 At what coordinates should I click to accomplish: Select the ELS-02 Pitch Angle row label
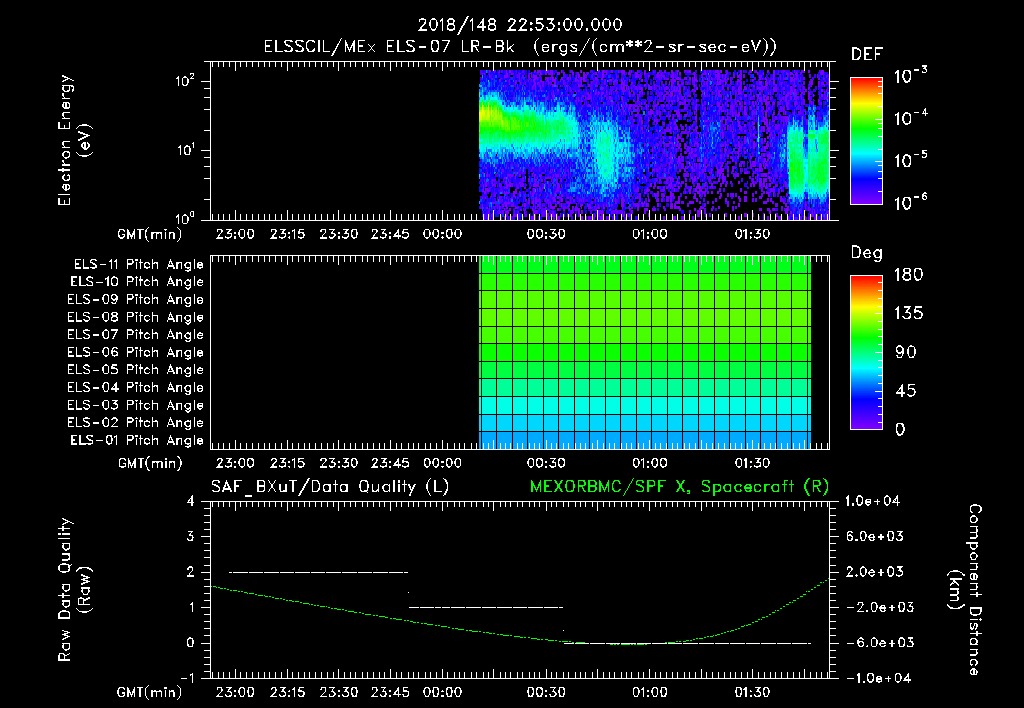click(135, 423)
